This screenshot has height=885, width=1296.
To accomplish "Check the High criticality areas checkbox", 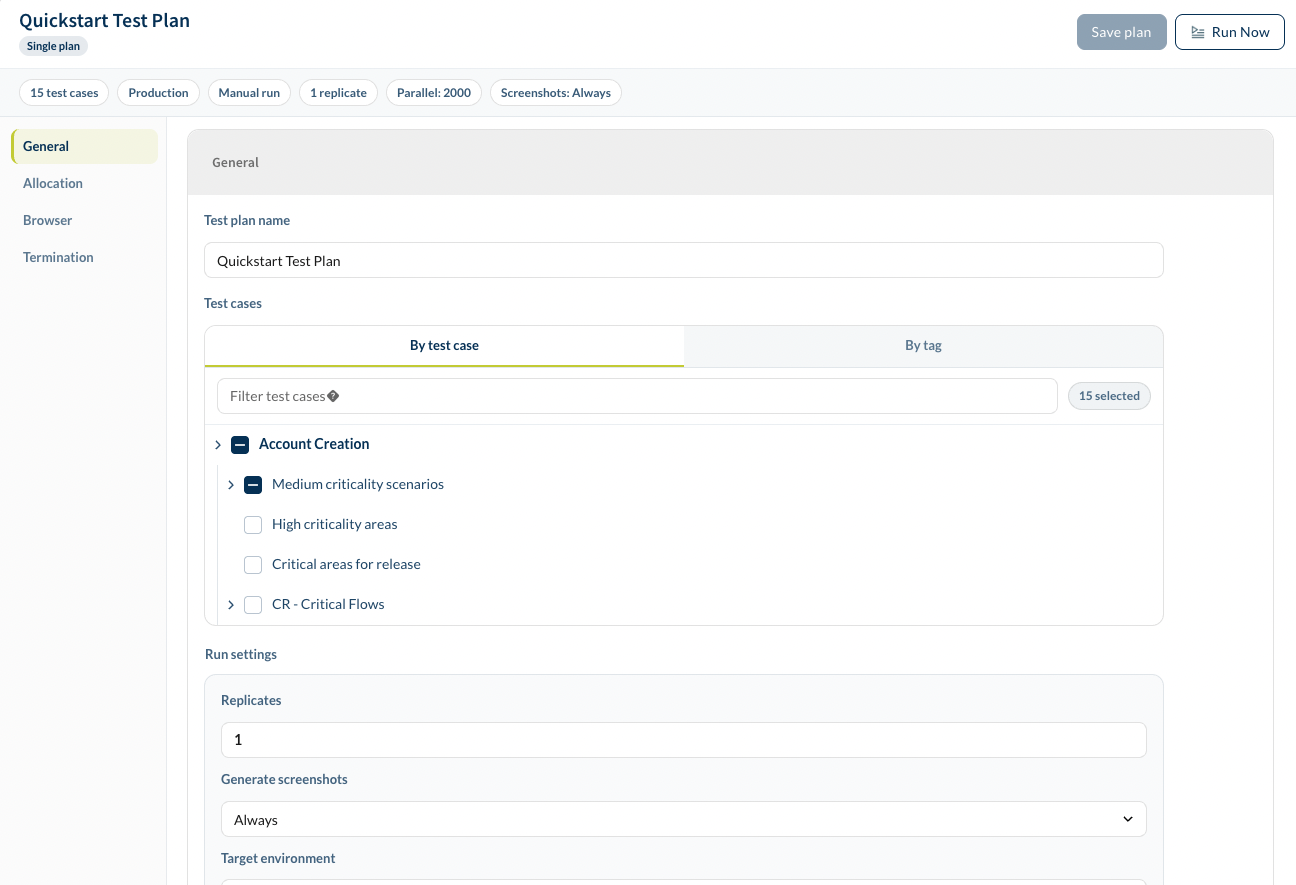I will 253,524.
